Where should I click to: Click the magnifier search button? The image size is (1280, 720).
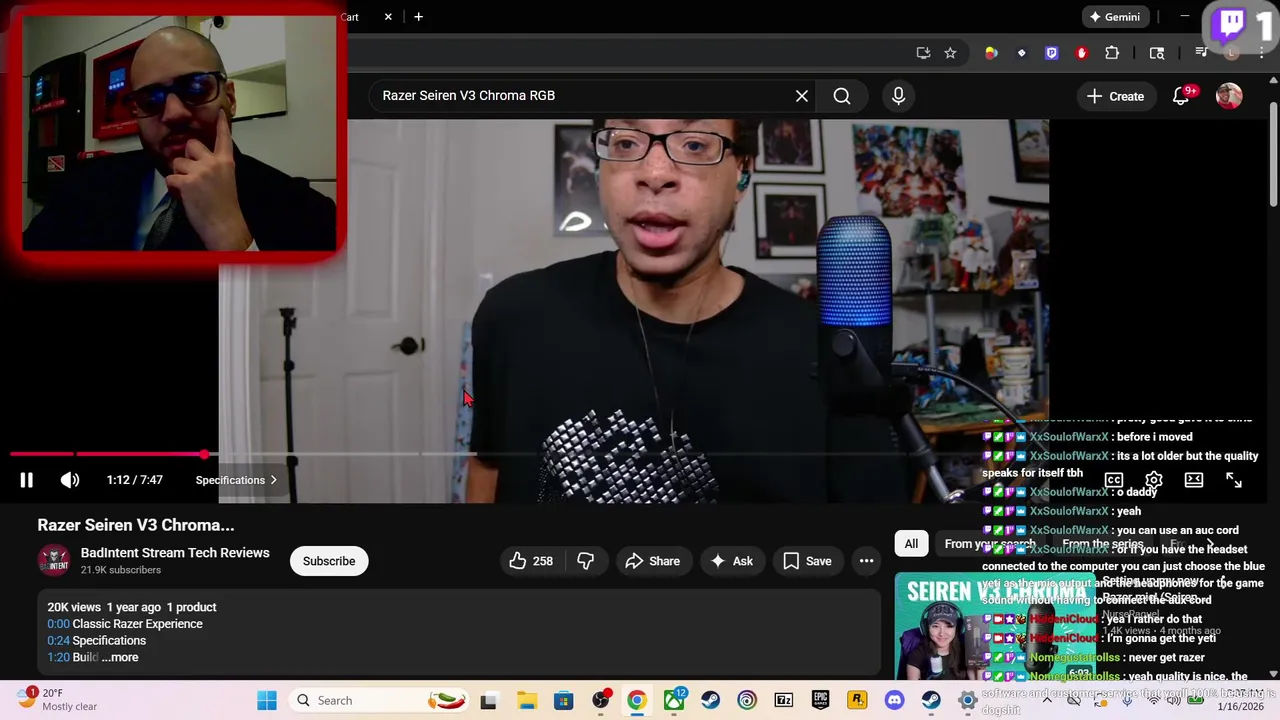(x=842, y=96)
